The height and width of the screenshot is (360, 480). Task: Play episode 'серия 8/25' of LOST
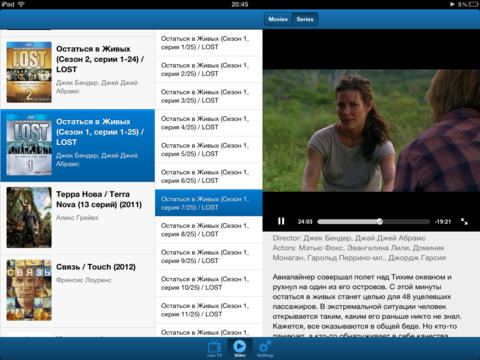pyautogui.click(x=209, y=230)
